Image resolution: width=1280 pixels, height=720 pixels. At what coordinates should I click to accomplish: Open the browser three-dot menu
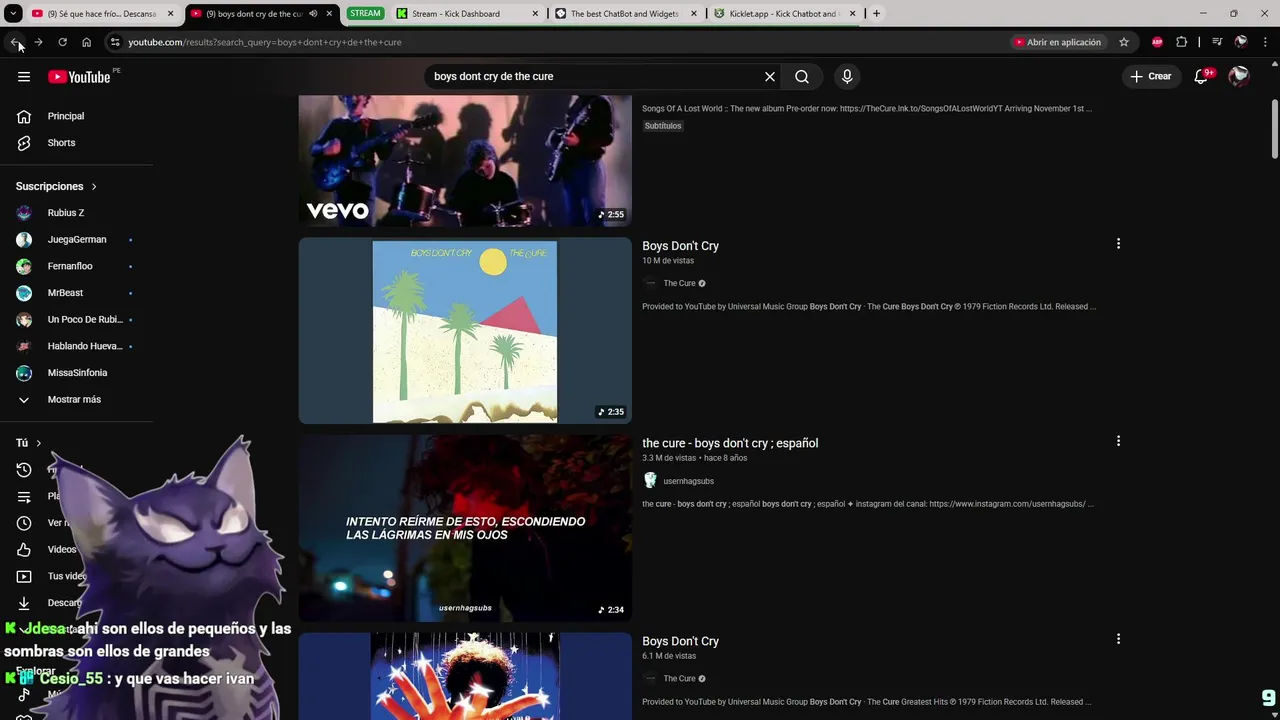(1265, 42)
